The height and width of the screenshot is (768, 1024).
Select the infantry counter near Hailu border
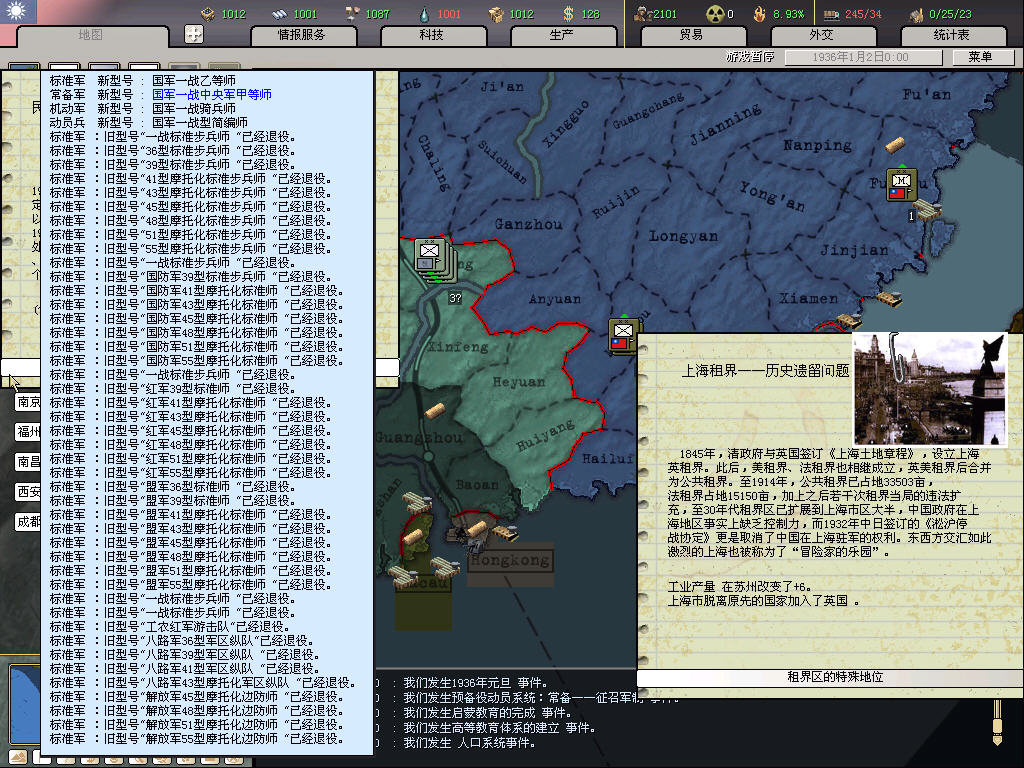point(624,334)
